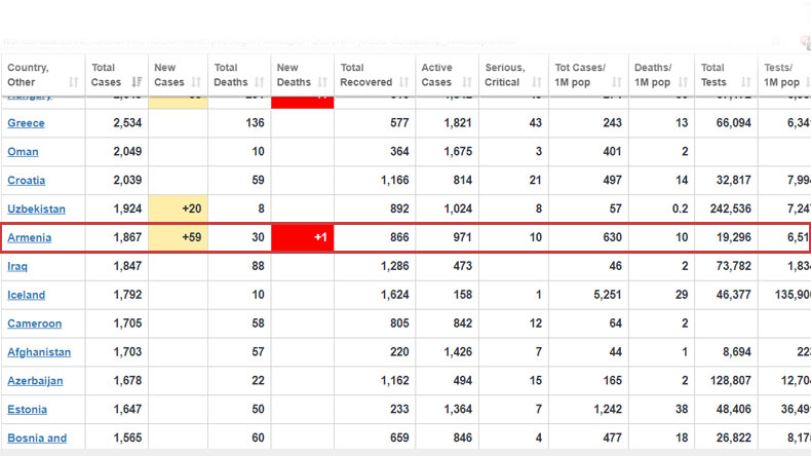Screen dimensions: 811x456
Task: Sort by Serious, Critical column icon
Action: click(x=537, y=82)
